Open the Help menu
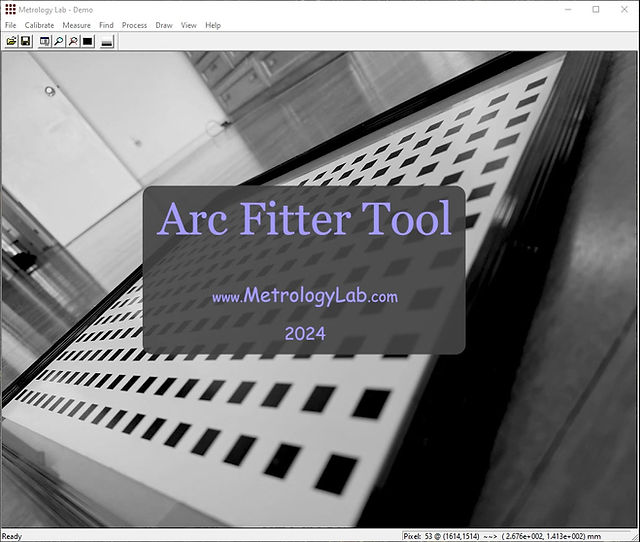Image resolution: width=640 pixels, height=542 pixels. 213,25
